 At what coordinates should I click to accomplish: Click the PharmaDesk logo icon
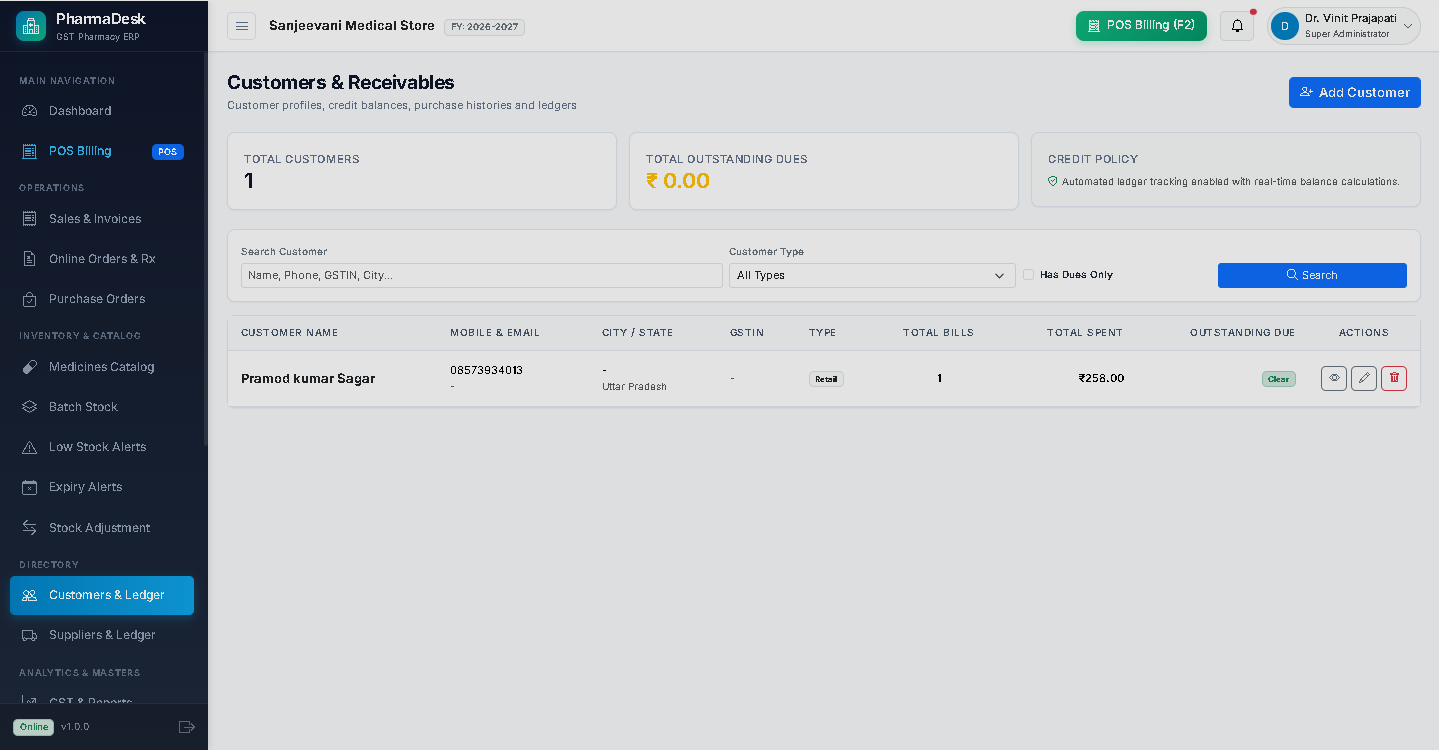[x=31, y=26]
